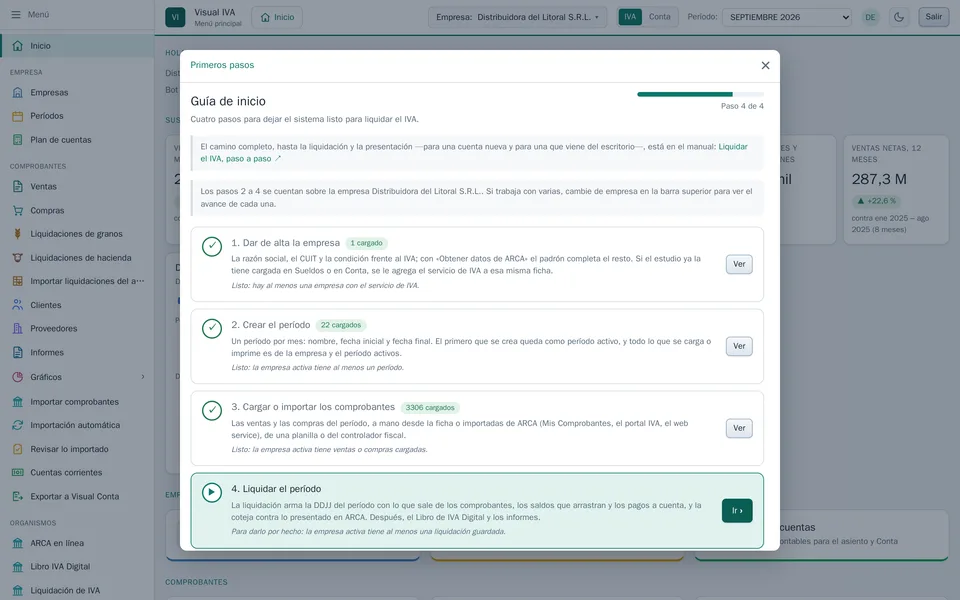This screenshot has width=960, height=600.
Task: Close the Primeros pasos dialog
Action: [765, 66]
